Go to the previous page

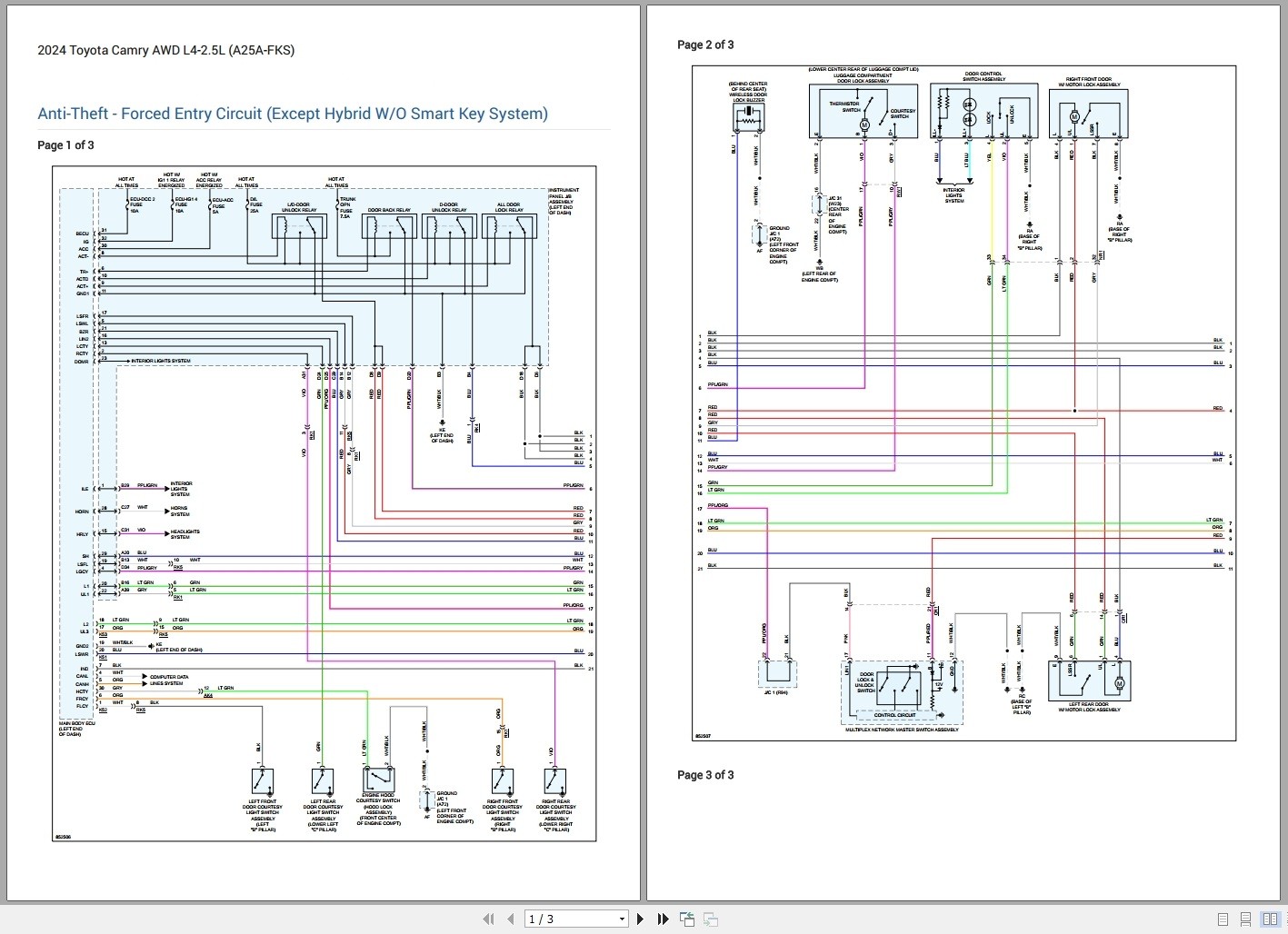[511, 919]
